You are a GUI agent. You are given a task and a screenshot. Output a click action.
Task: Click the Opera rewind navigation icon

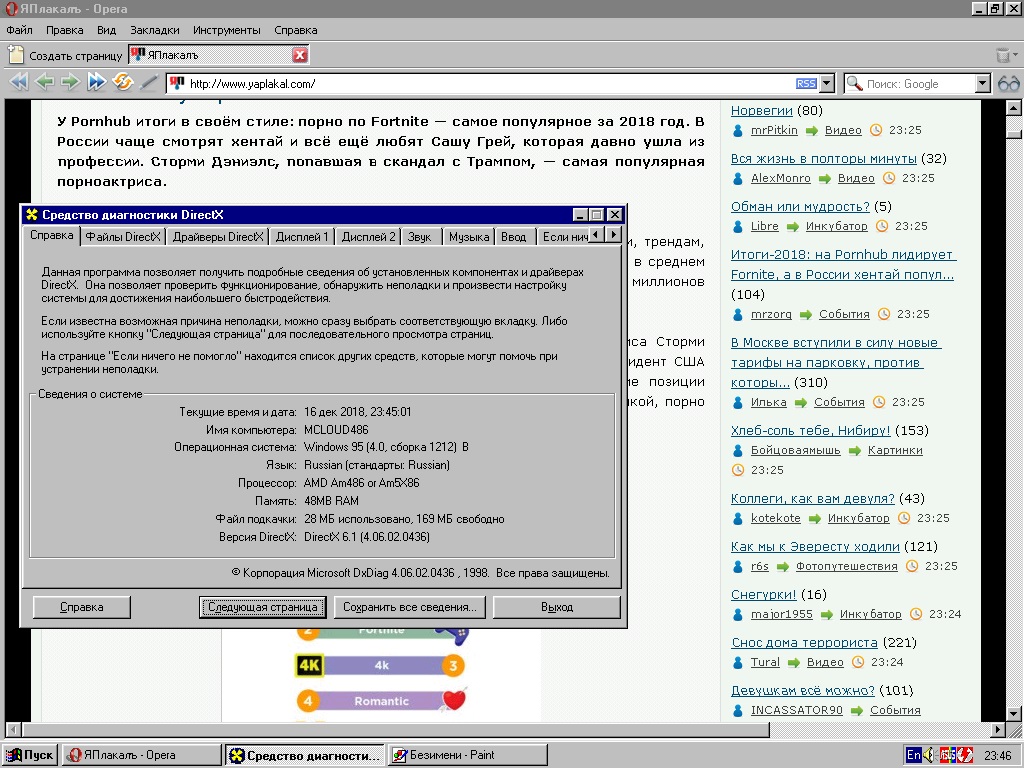pyautogui.click(x=20, y=82)
